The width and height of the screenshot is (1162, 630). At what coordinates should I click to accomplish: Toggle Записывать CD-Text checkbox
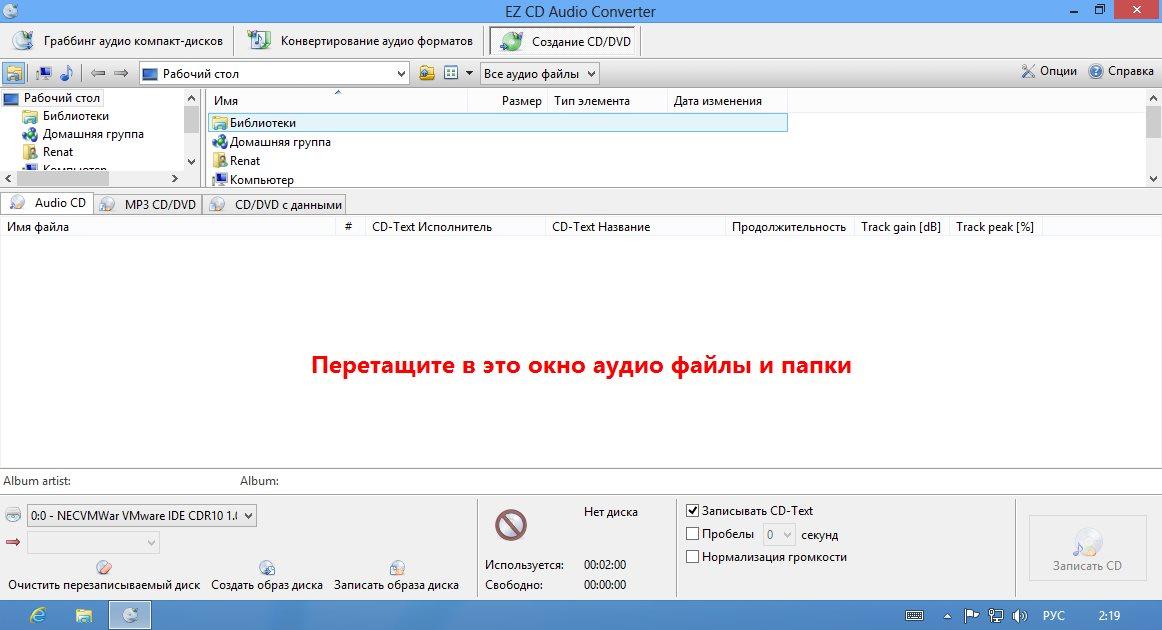[x=693, y=511]
